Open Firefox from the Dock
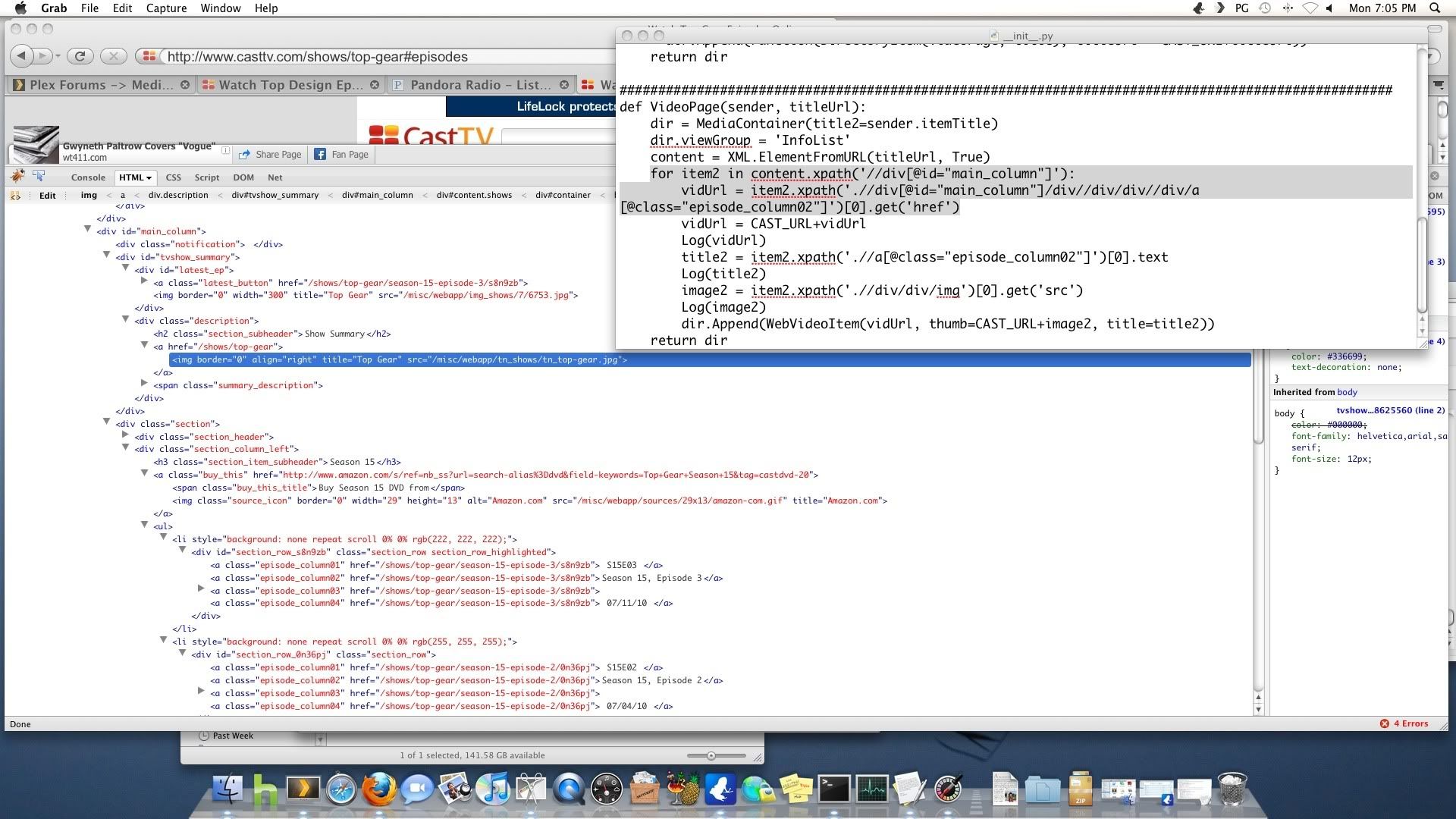The height and width of the screenshot is (819, 1456). (x=378, y=789)
